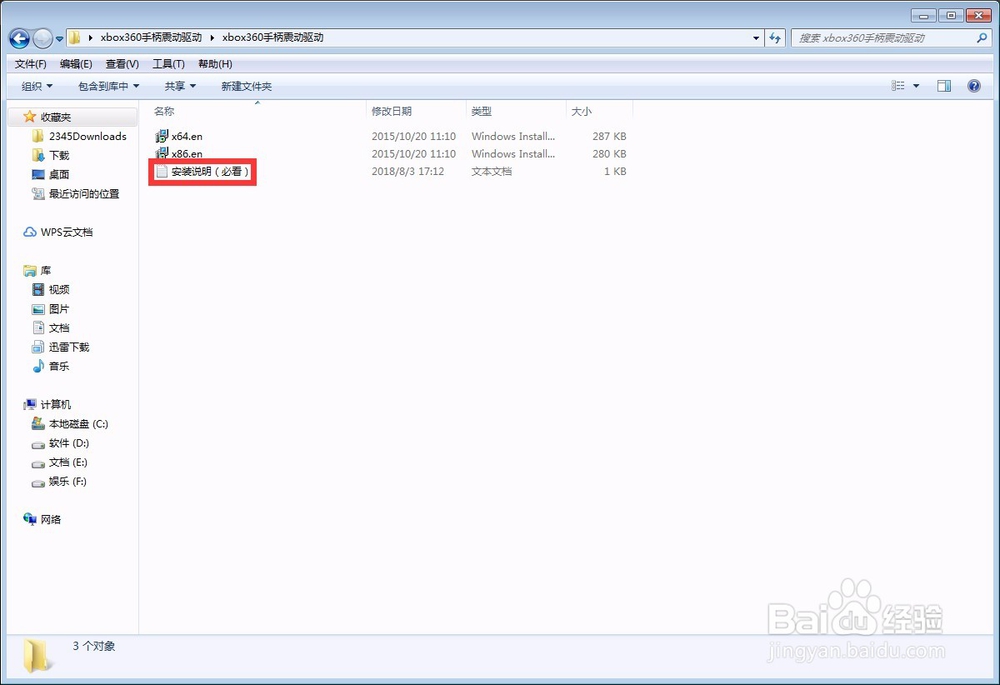Click the change view icon
The image size is (1000, 685).
pyautogui.click(x=898, y=85)
